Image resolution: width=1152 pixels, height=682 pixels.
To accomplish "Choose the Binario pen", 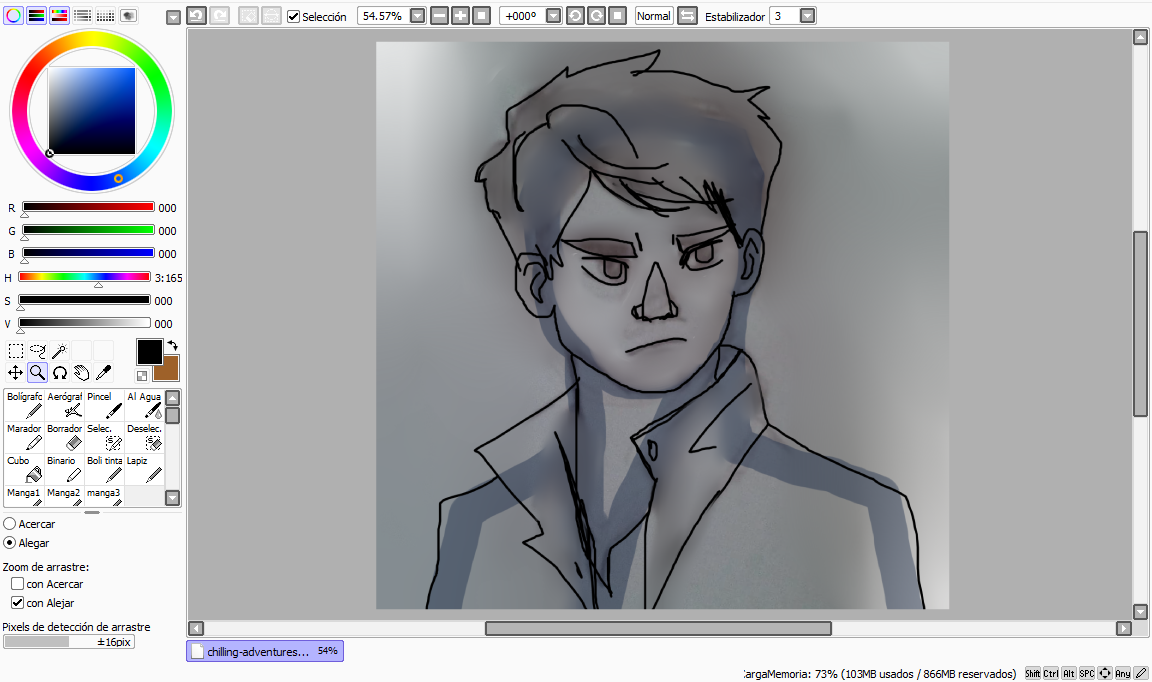I will pos(65,470).
